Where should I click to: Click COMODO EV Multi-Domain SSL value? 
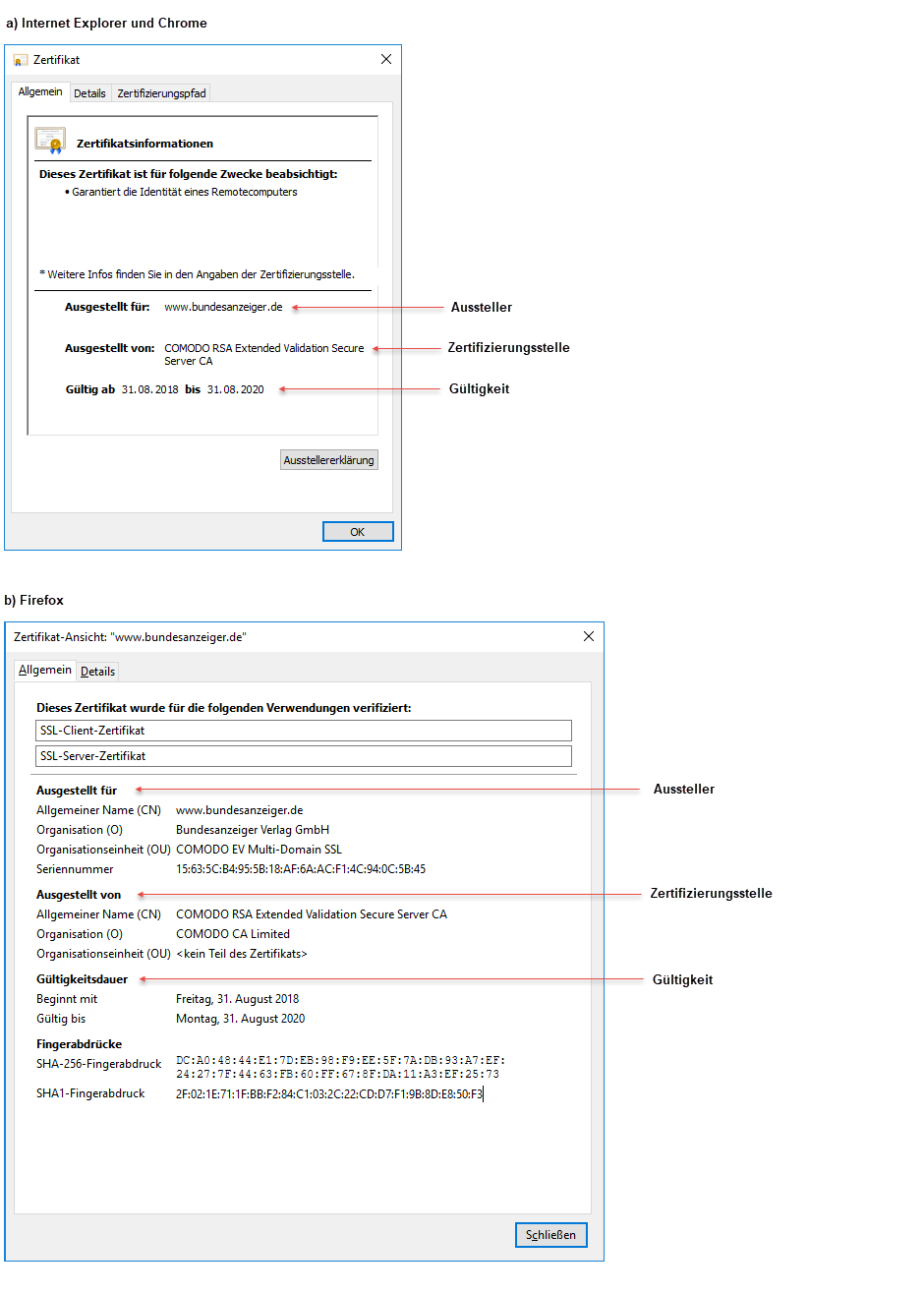click(259, 850)
